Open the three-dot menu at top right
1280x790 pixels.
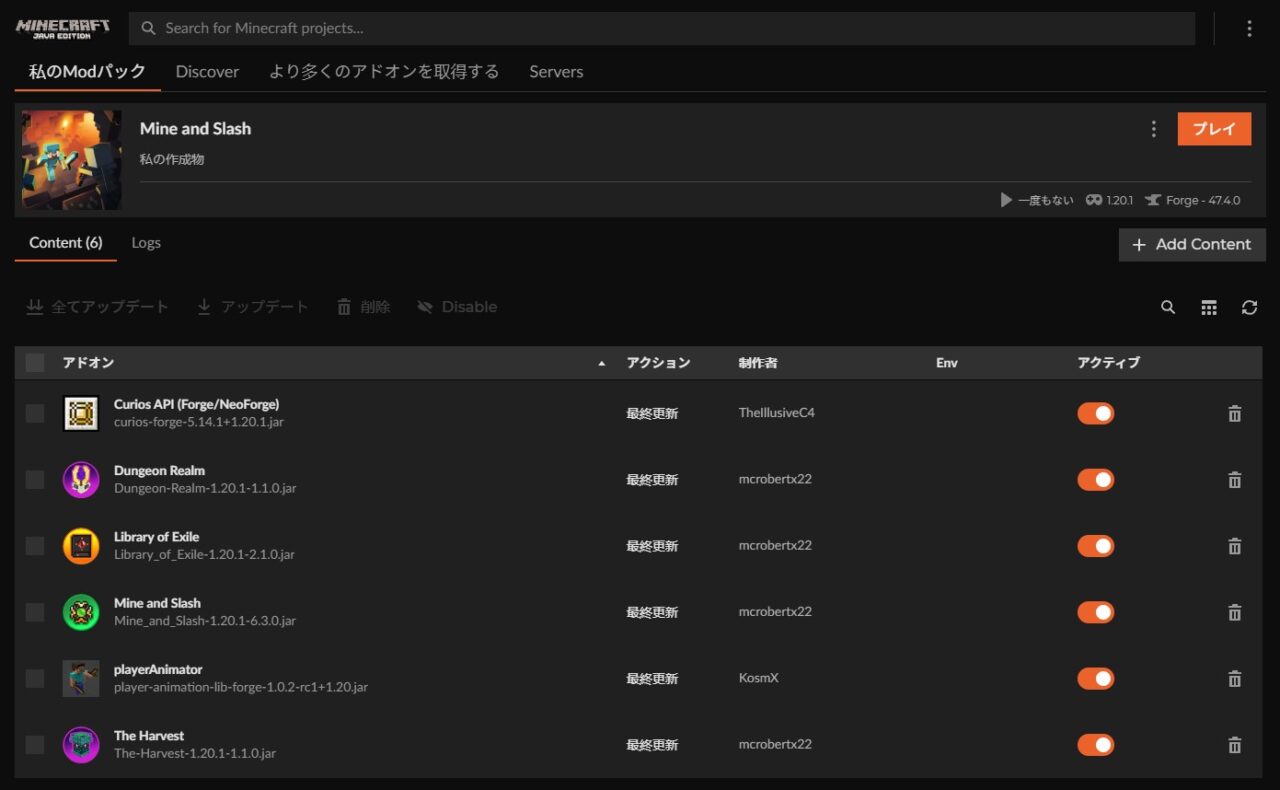[1249, 29]
